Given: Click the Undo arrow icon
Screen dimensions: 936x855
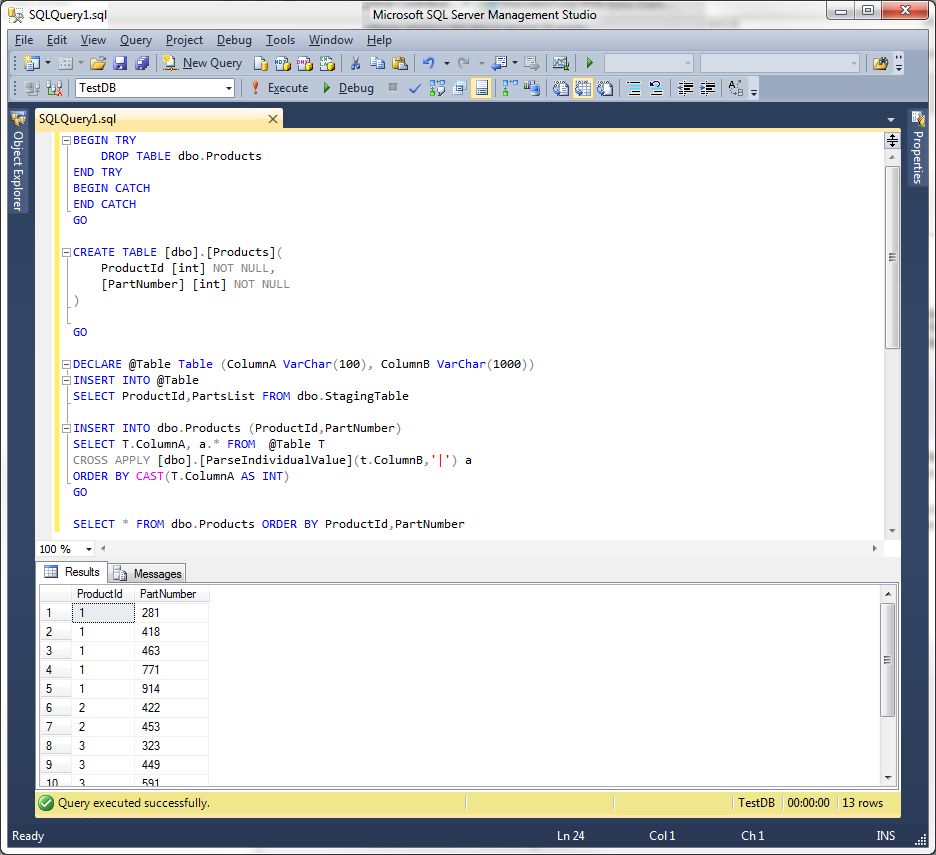Looking at the screenshot, I should [x=429, y=63].
